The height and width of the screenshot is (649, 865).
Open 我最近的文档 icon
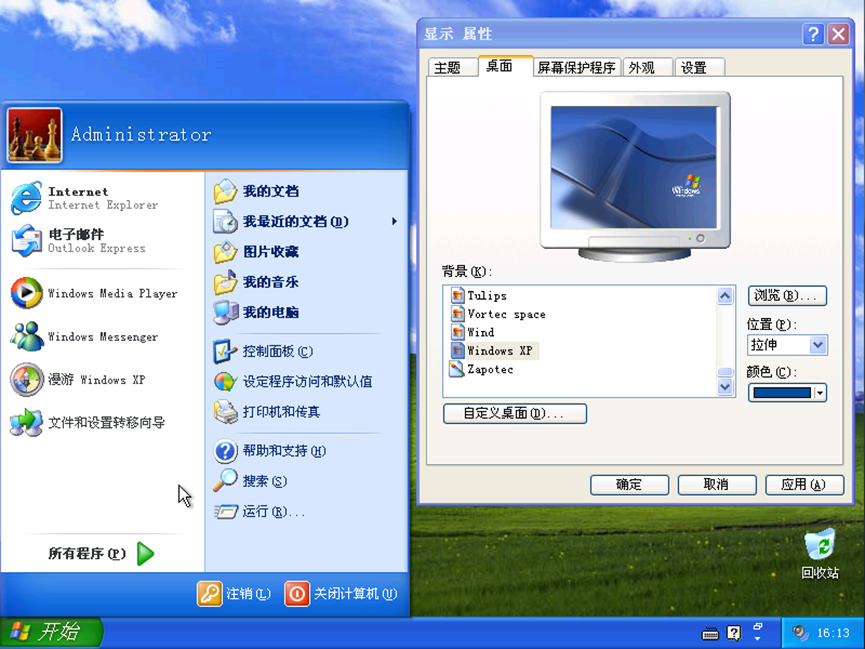coord(226,221)
